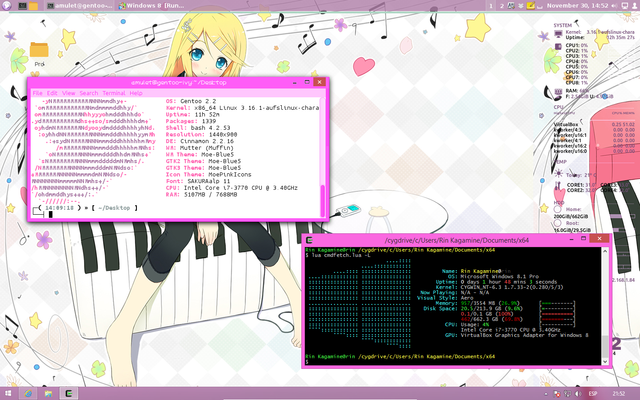The width and height of the screenshot is (640, 400).
Task: Open the network connection applet
Action: click(624, 6)
